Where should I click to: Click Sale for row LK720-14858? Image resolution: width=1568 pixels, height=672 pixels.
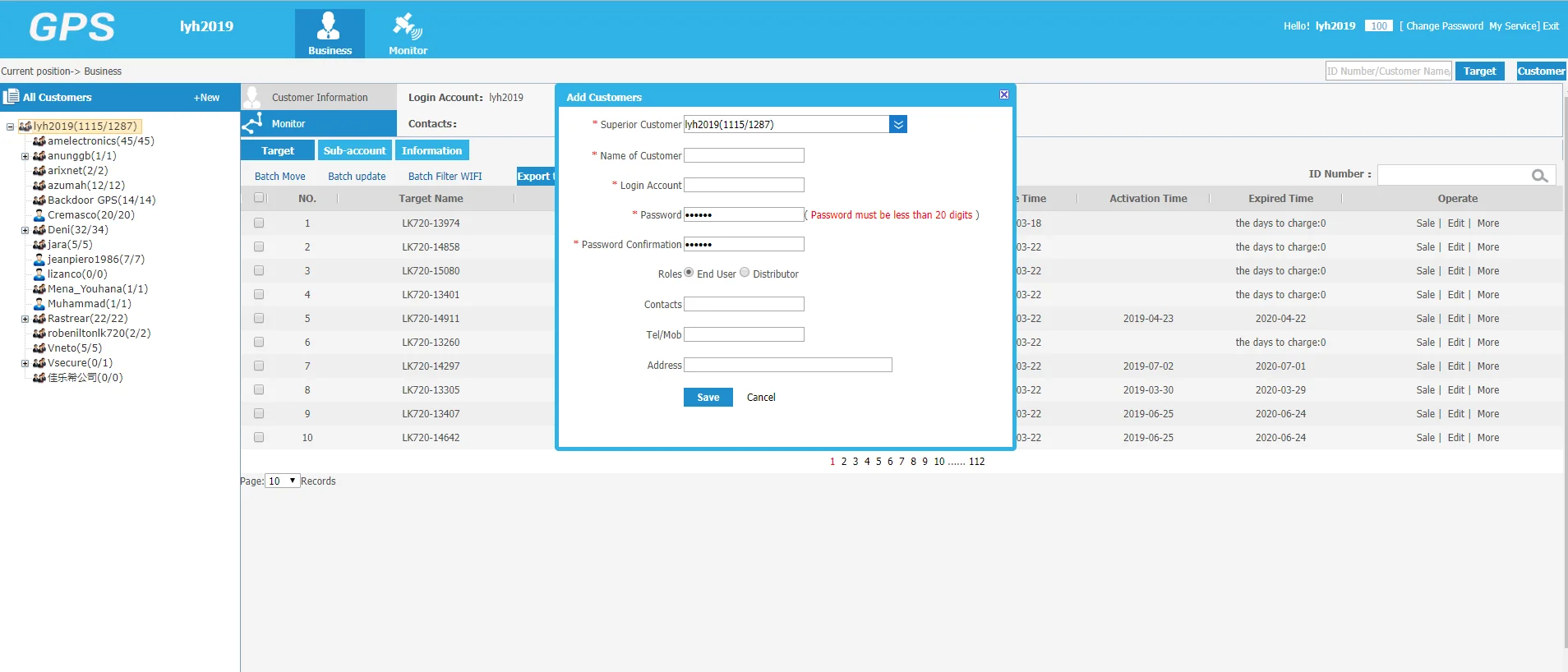tap(1425, 247)
